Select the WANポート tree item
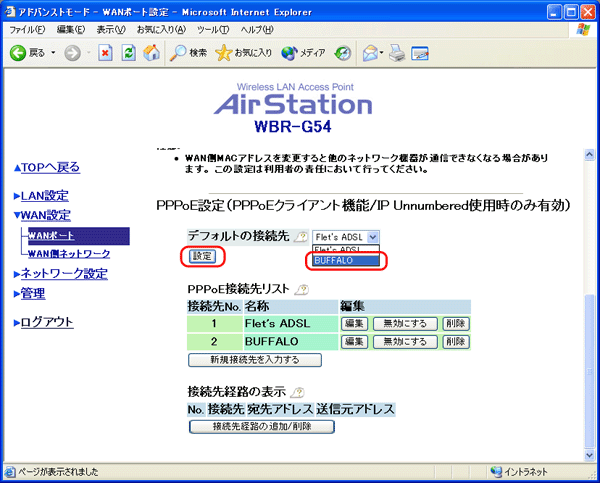Image resolution: width=600 pixels, height=483 pixels. 78,236
